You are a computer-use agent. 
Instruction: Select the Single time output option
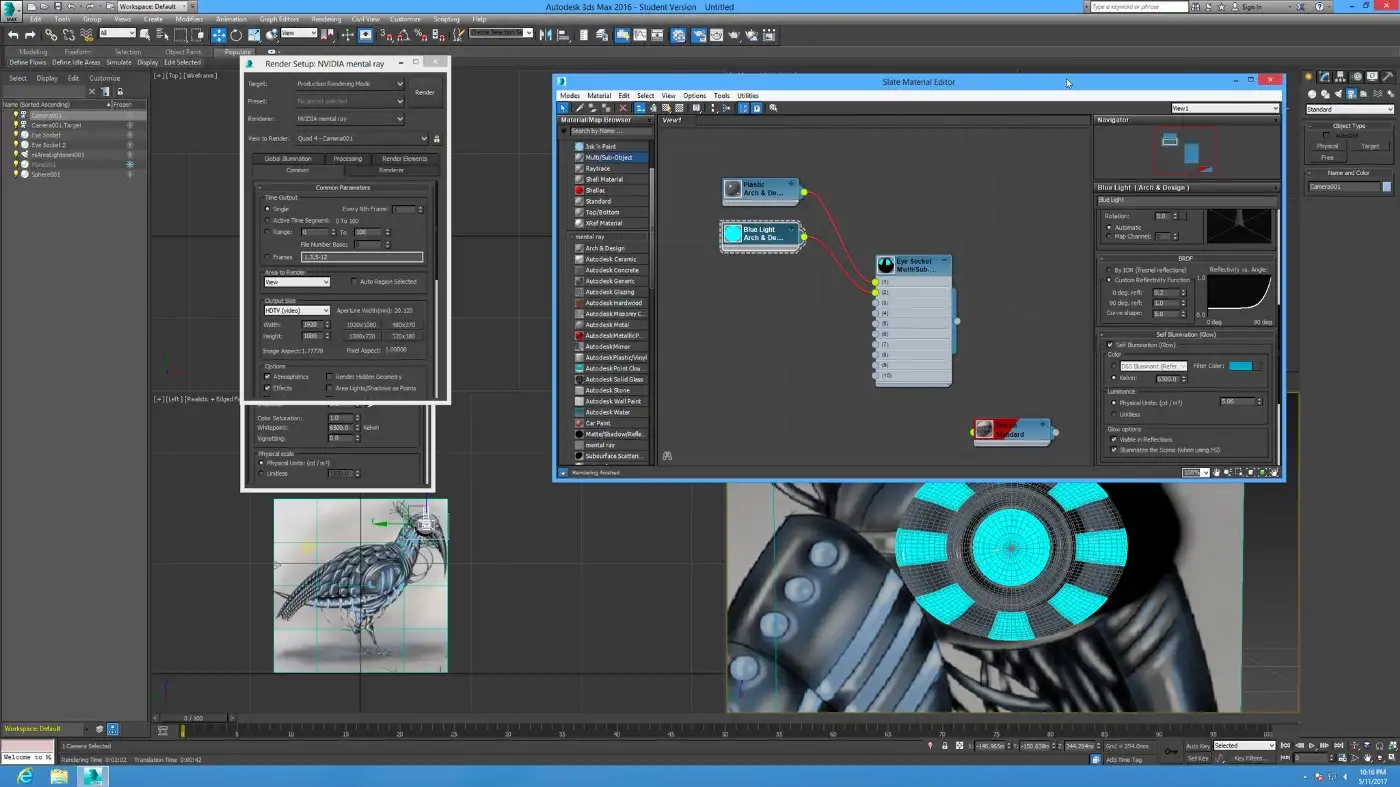point(267,209)
